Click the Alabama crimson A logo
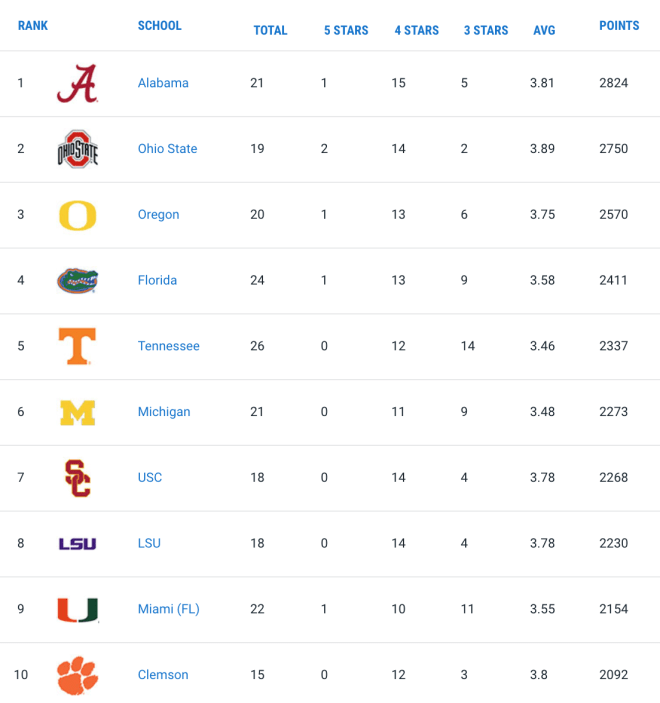660x703 pixels. click(77, 83)
